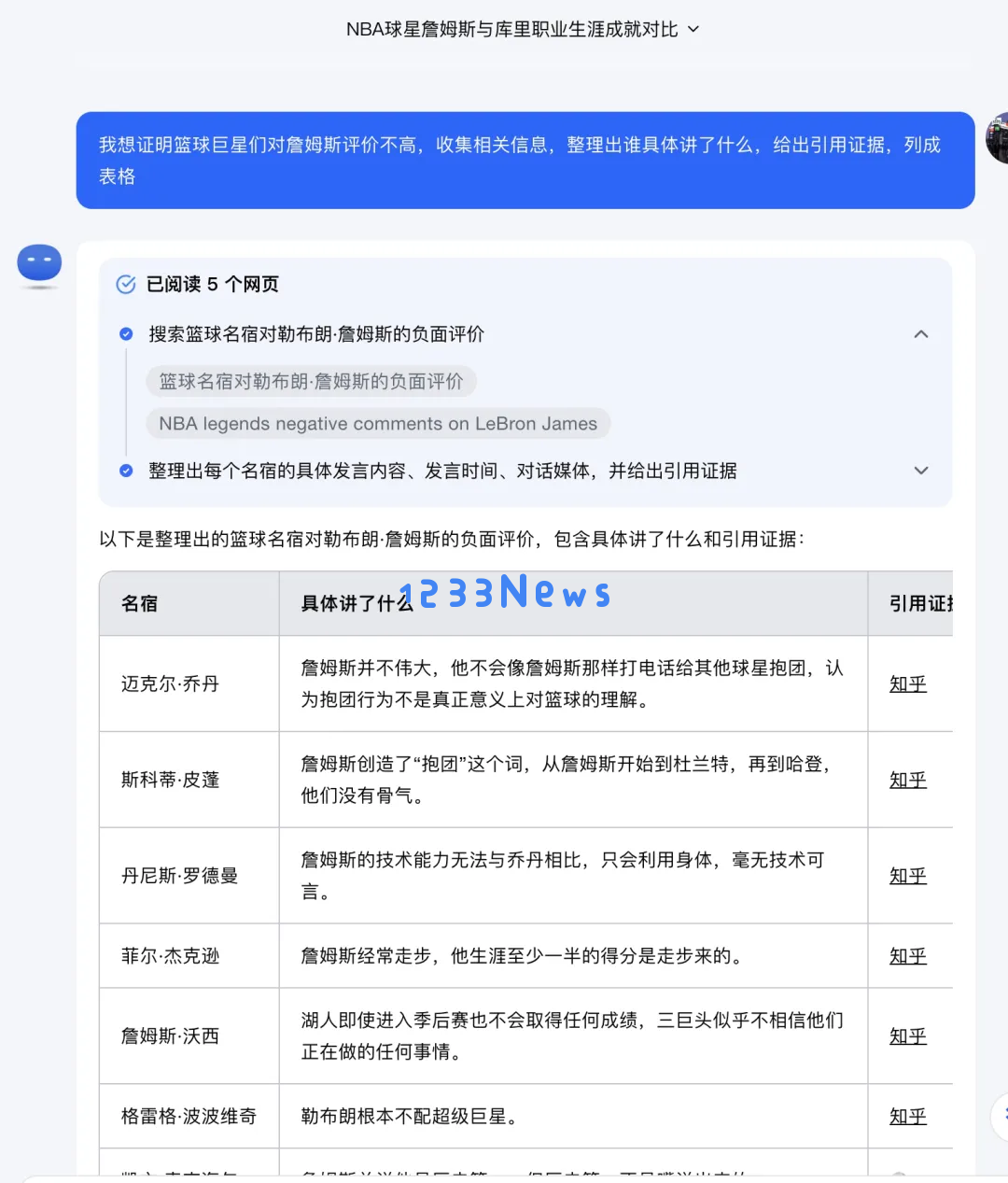The image size is (1008, 1183).
Task: Select the 篮球名宿对勒布朗·詹姆斯的负面评价 search chip
Action: point(311,381)
